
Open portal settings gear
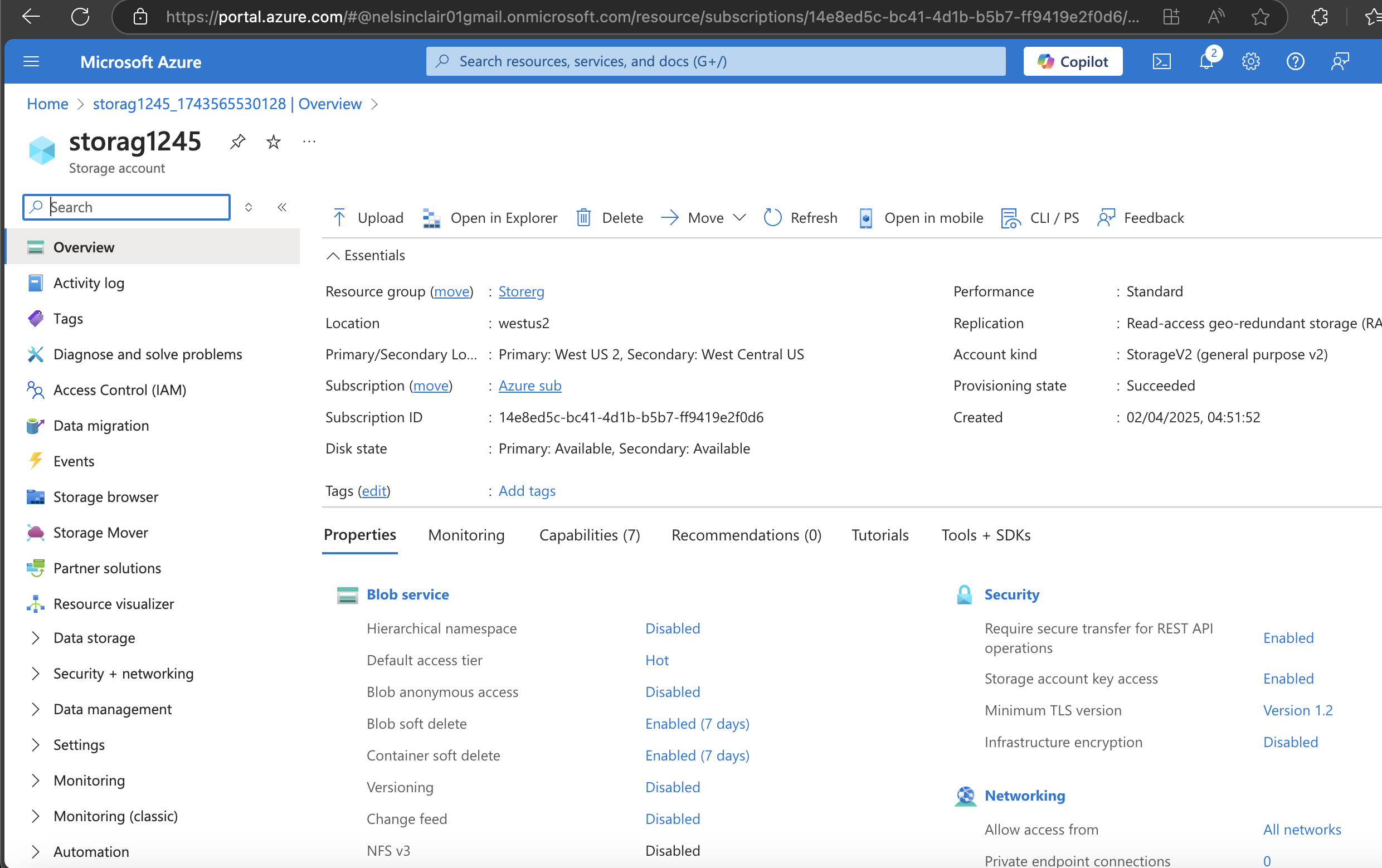click(x=1250, y=61)
